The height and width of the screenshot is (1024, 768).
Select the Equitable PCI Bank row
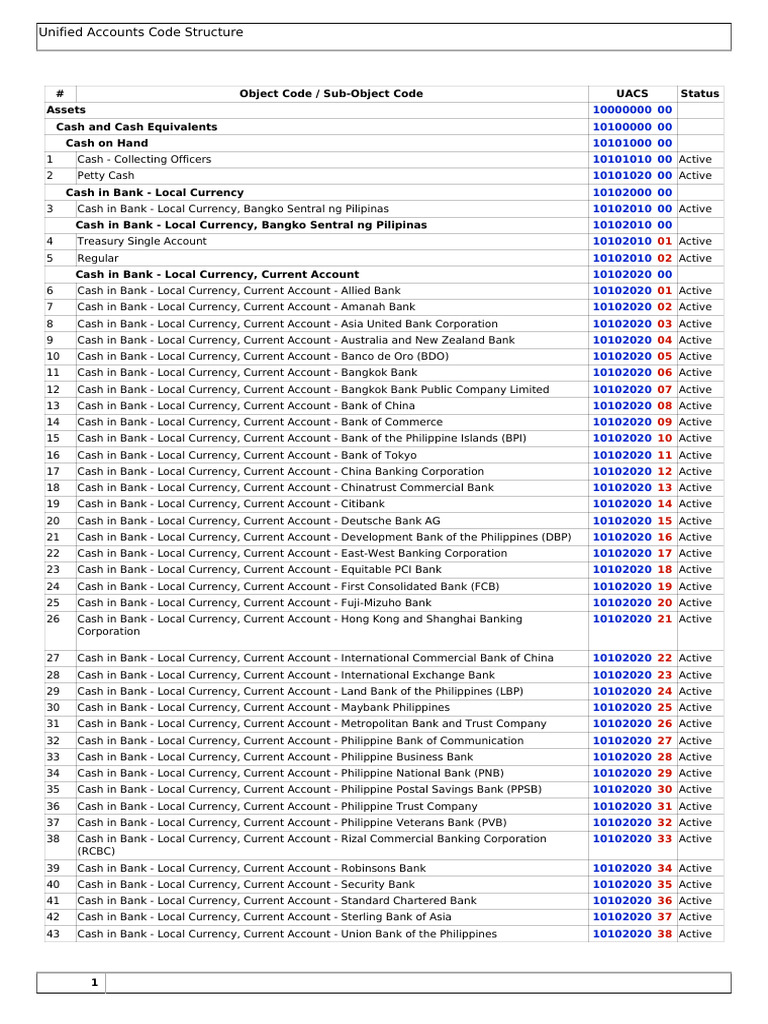tap(384, 569)
